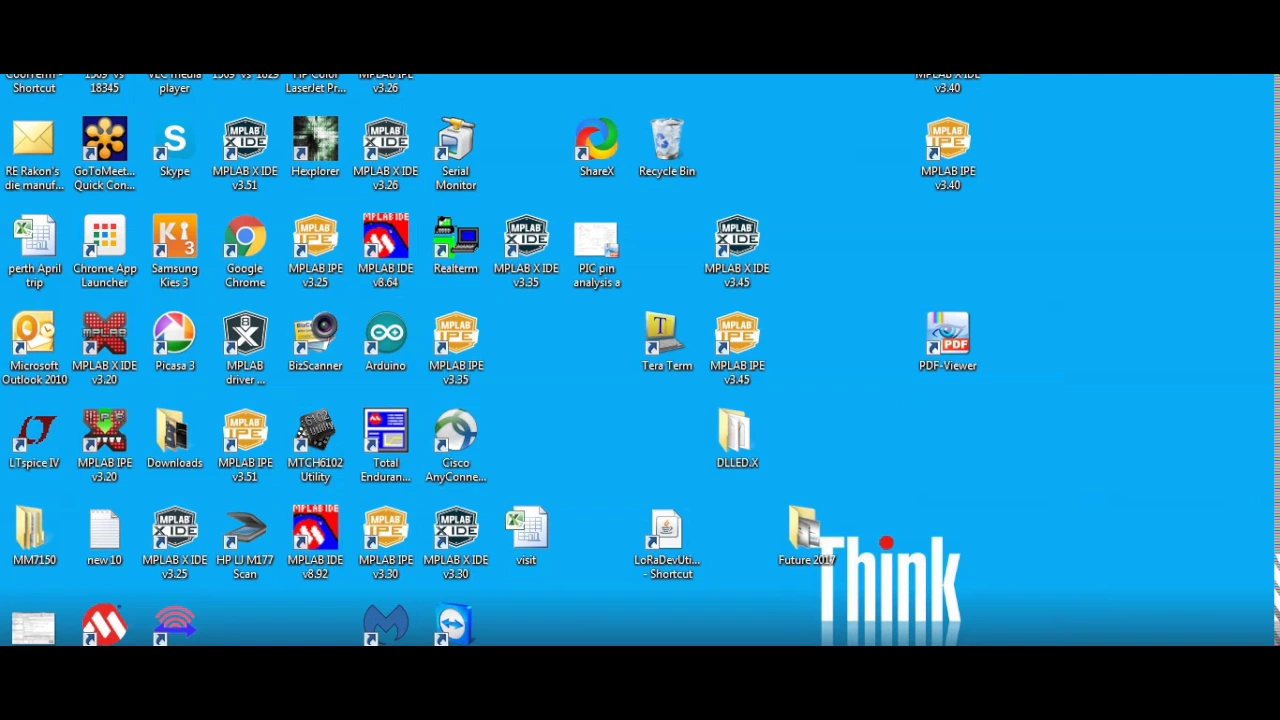Viewport: 1280px width, 720px height.
Task: Launch MPLAB IPE v3.20
Action: tap(104, 446)
